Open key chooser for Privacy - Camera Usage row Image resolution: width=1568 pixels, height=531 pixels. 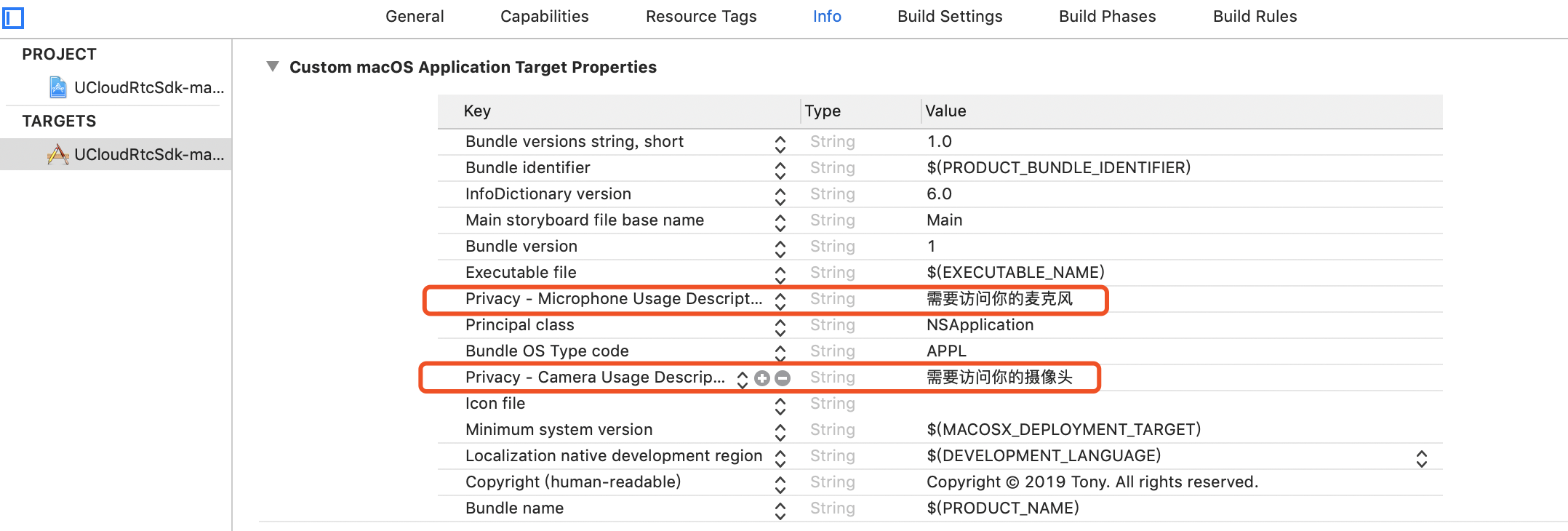click(742, 379)
